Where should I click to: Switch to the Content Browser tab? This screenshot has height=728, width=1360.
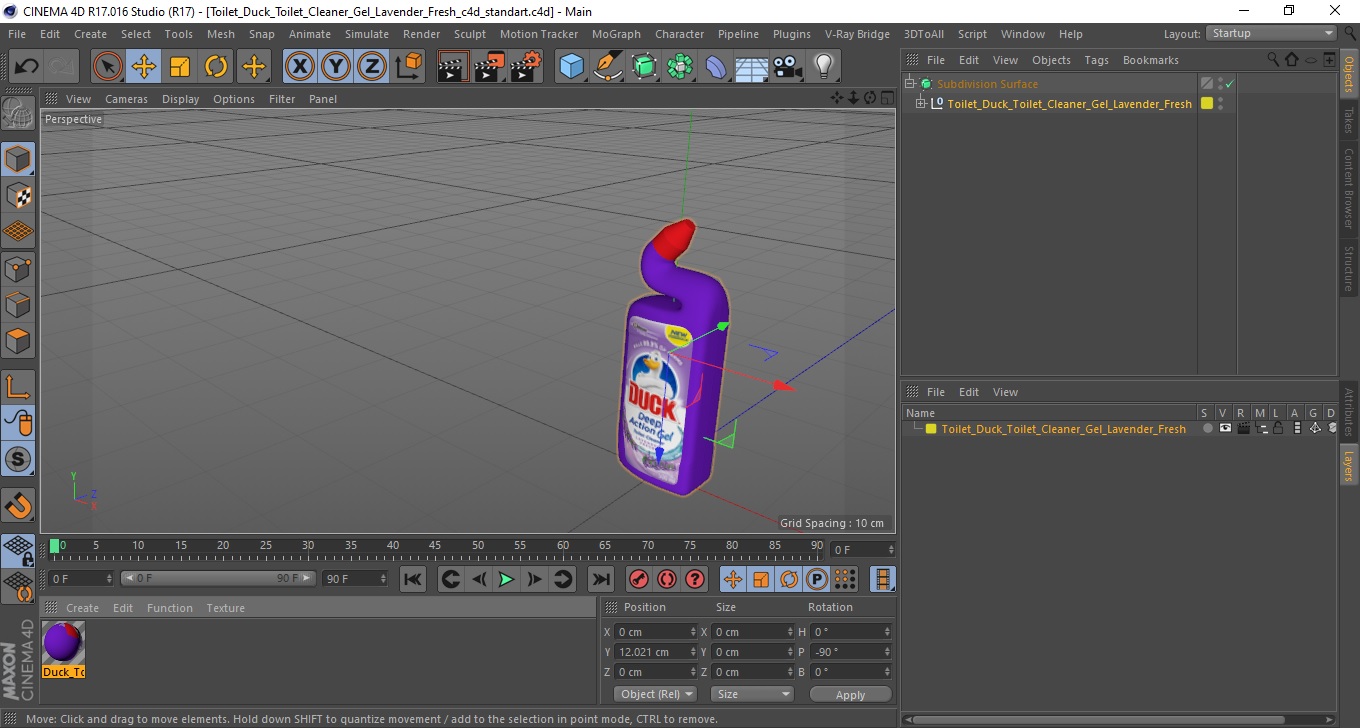tap(1349, 188)
